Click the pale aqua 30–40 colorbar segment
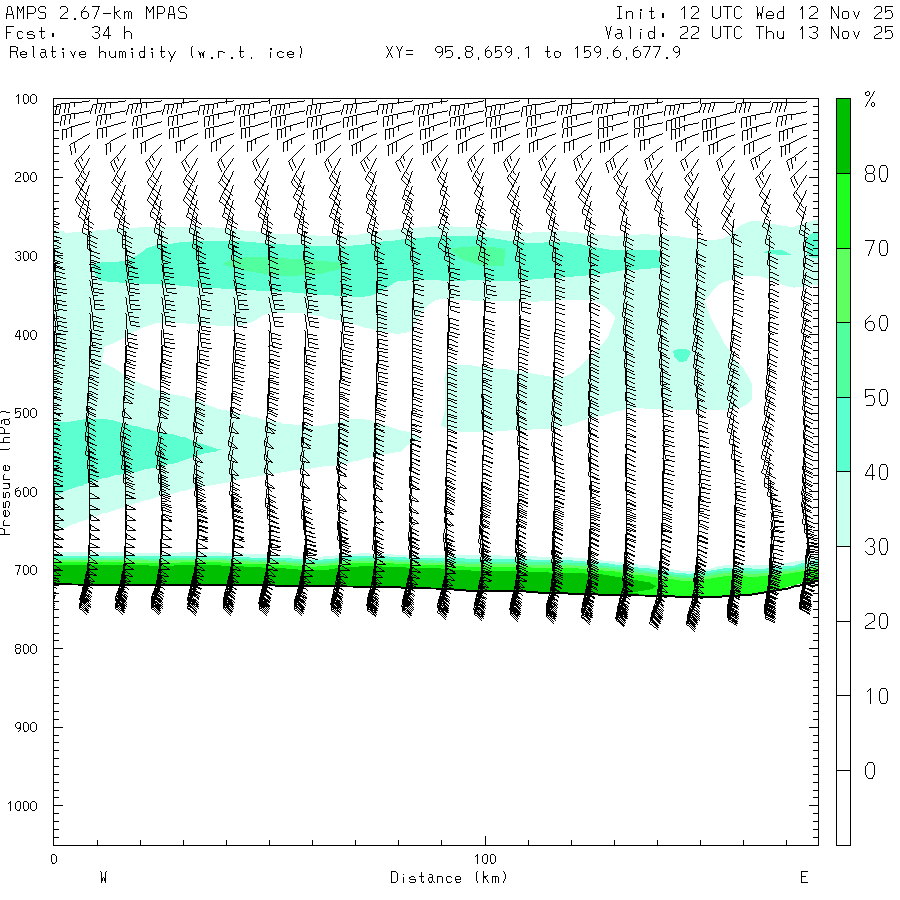900x900 pixels. [x=843, y=509]
